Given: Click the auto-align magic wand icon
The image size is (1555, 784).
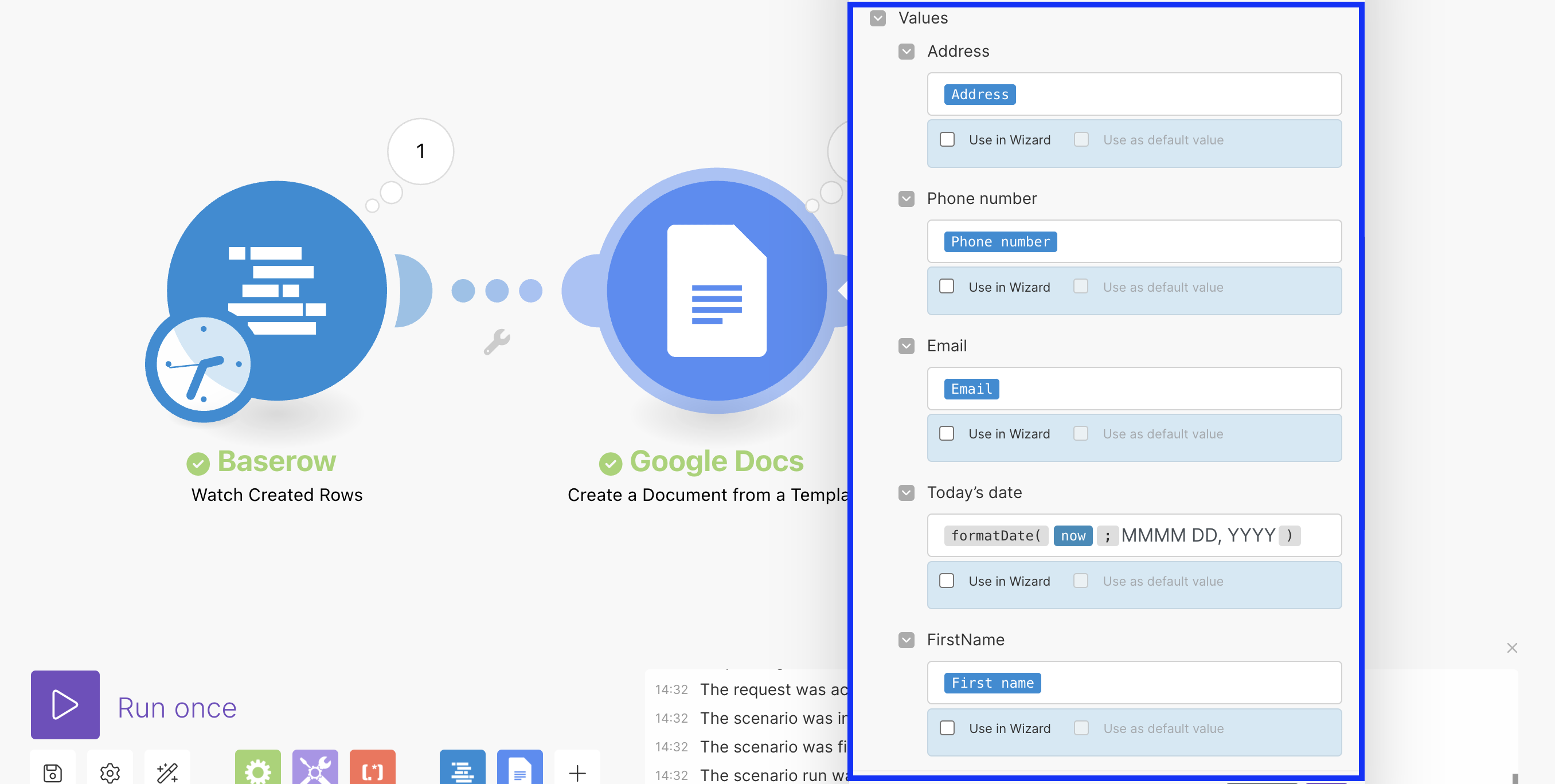Looking at the screenshot, I should (x=167, y=773).
